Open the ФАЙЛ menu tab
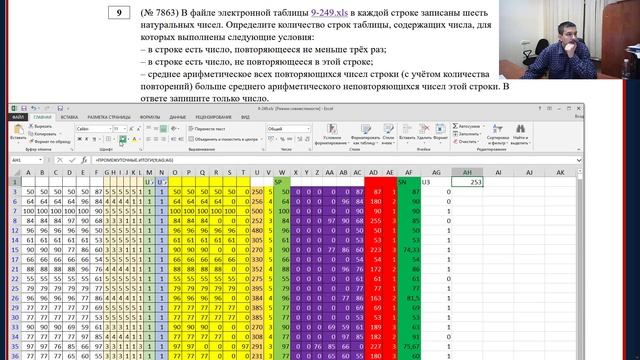 click(17, 117)
